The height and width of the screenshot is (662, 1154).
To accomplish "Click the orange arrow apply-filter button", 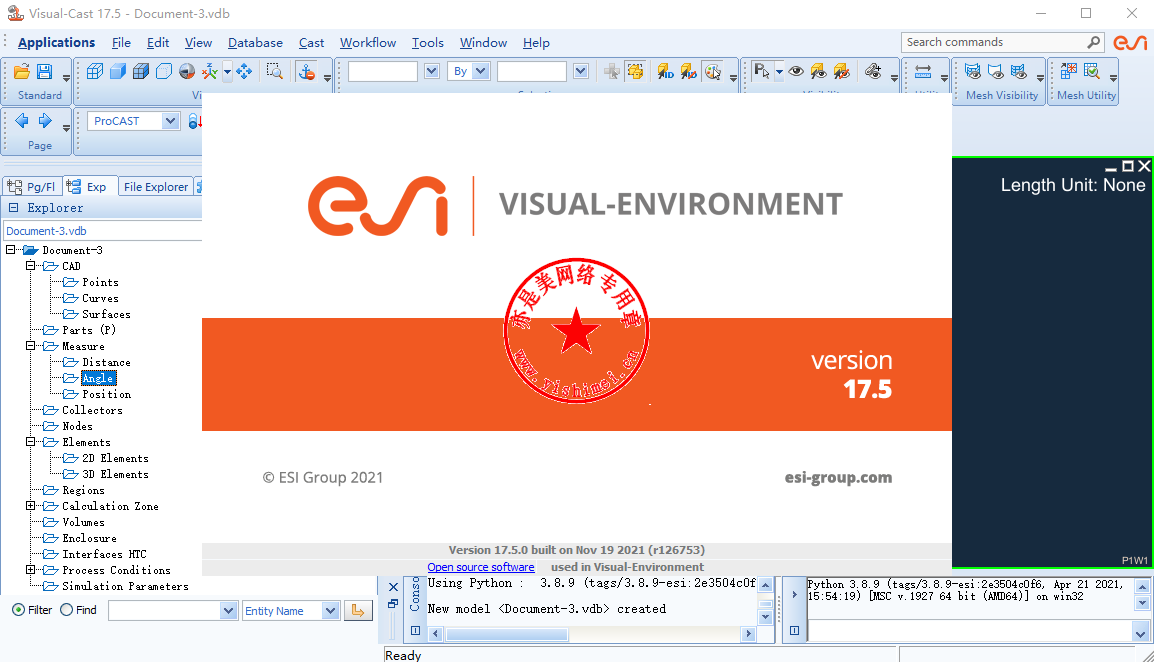I will click(x=358, y=610).
